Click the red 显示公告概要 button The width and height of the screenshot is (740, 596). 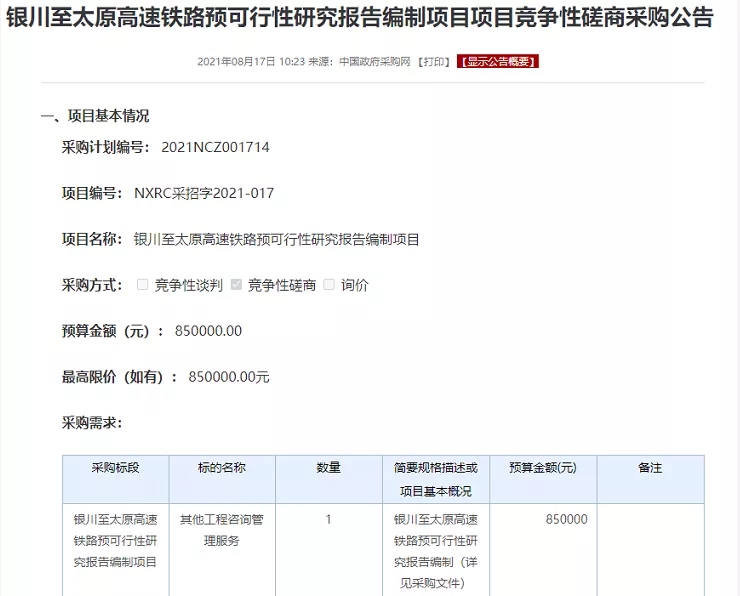[498, 62]
